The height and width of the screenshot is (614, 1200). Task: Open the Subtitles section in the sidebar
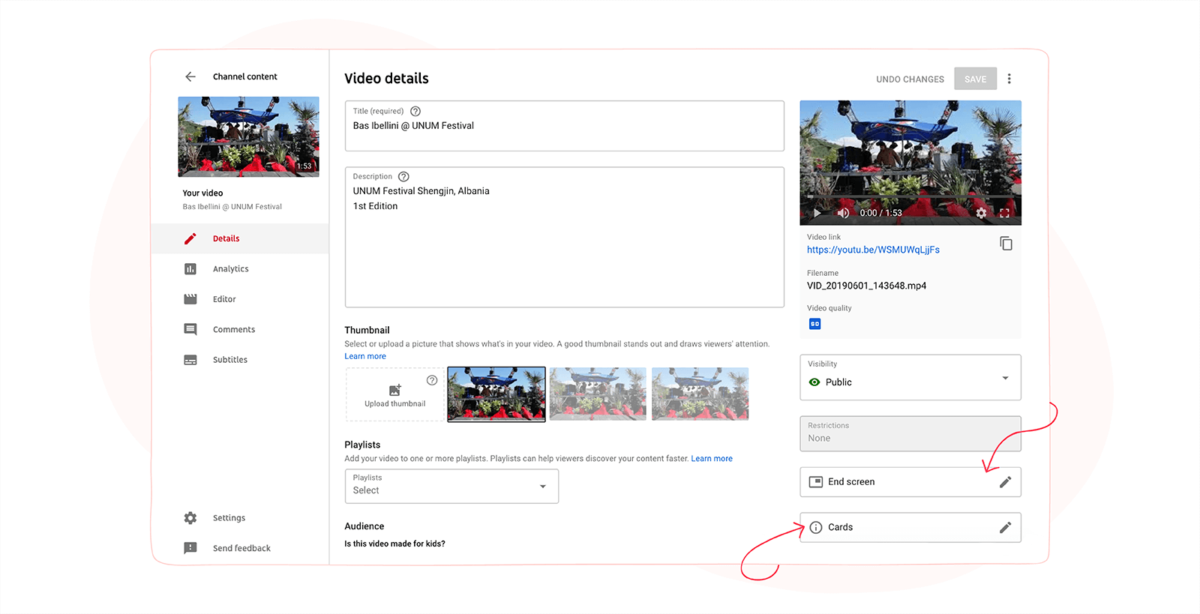pos(229,359)
